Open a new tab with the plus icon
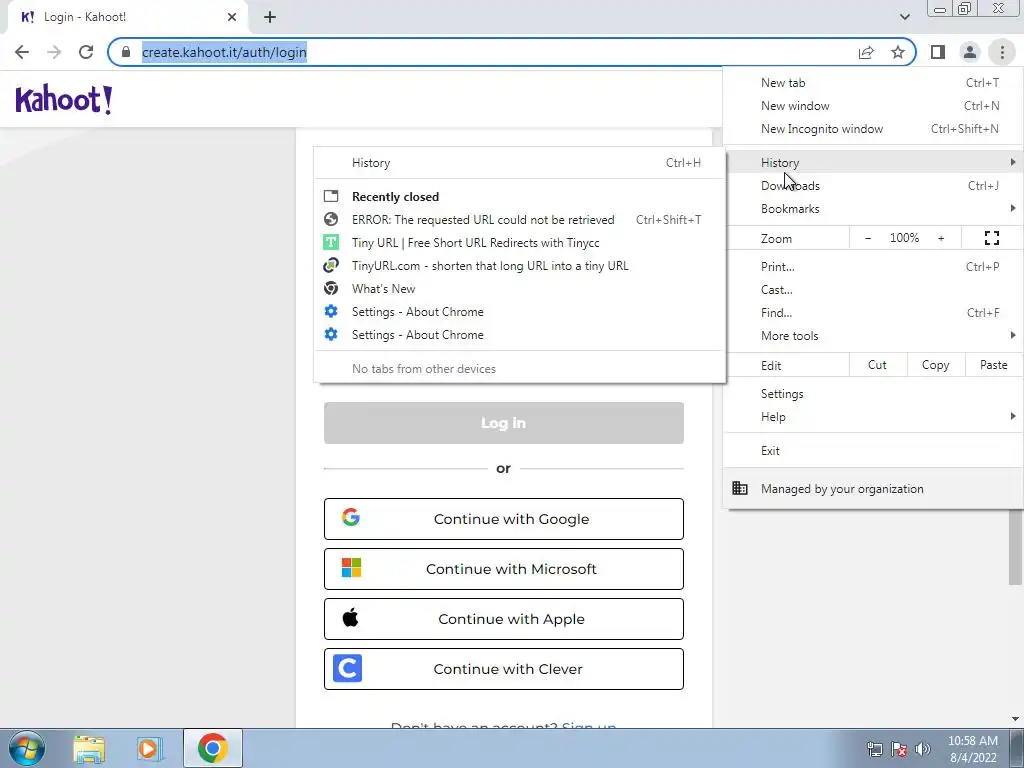This screenshot has width=1024, height=768. coord(270,18)
